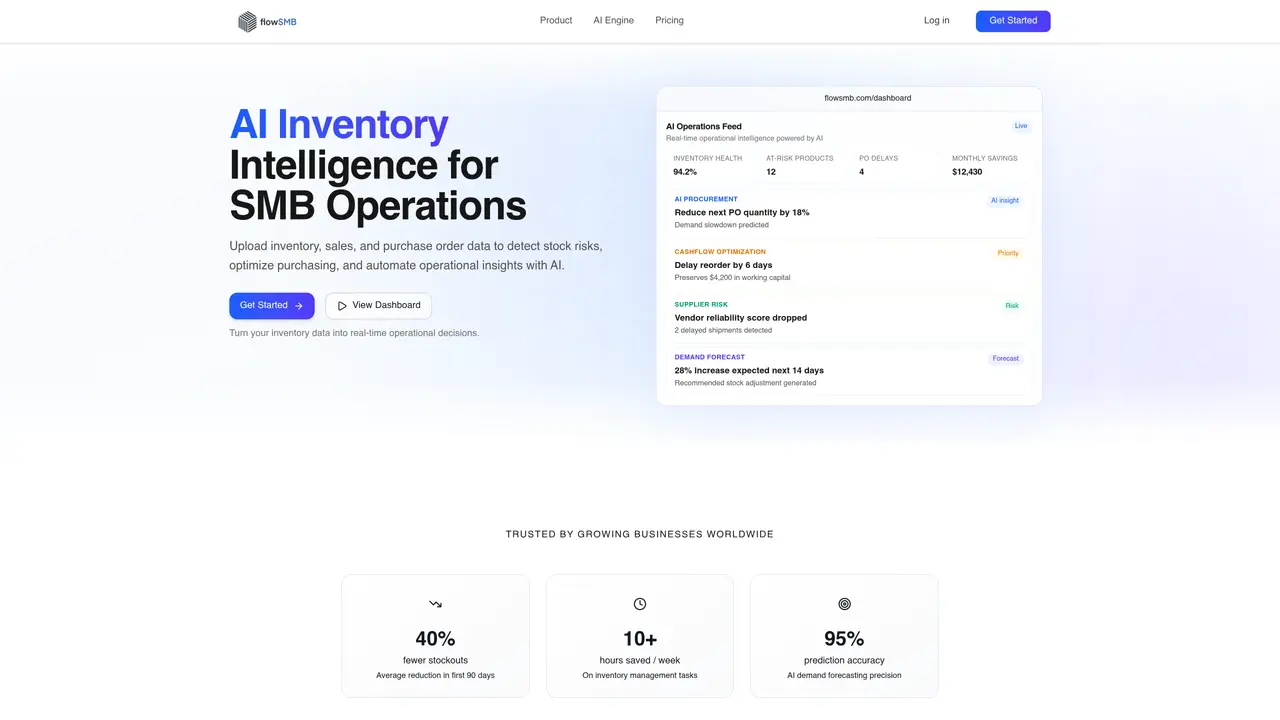Image resolution: width=1280 pixels, height=720 pixels.
Task: Select the Forecast tag on demand card
Action: point(1005,358)
